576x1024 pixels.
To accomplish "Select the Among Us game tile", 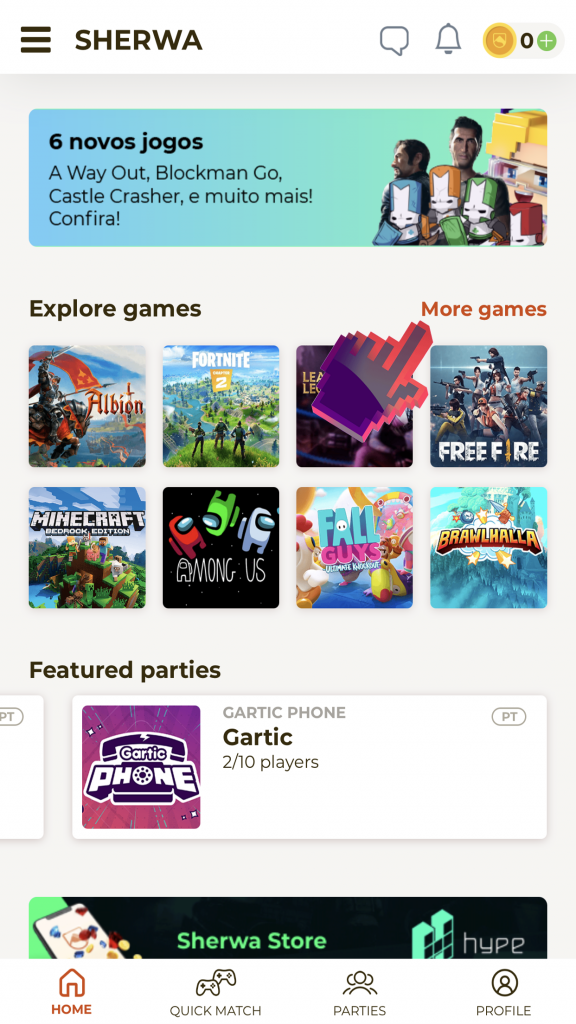I will click(221, 547).
